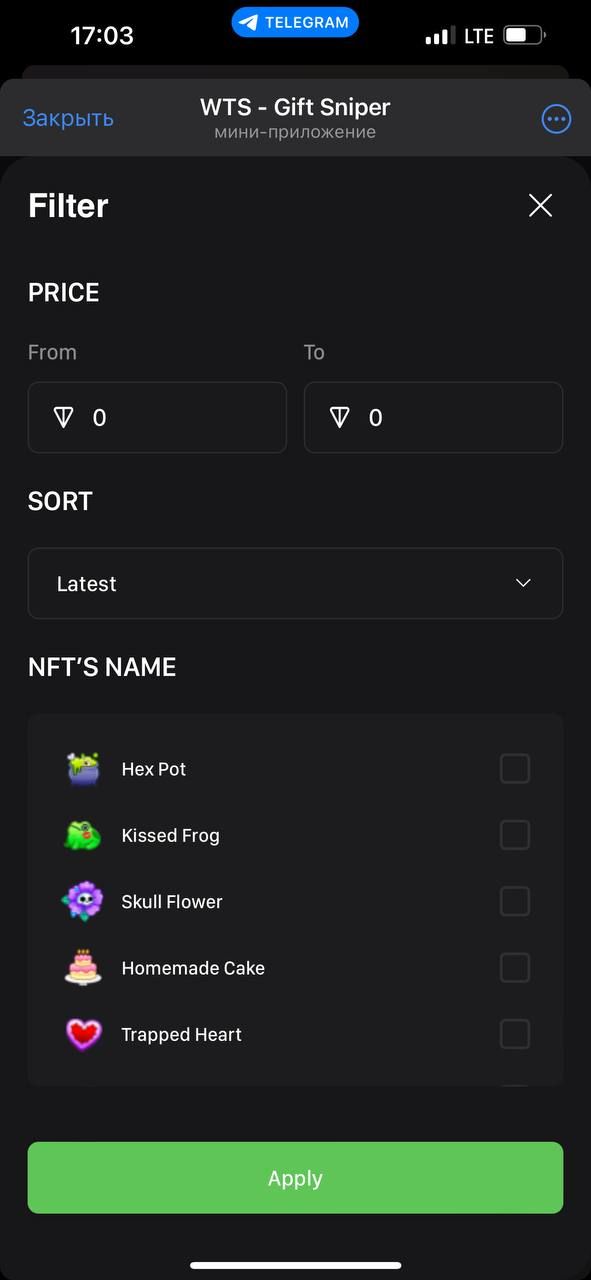591x1280 pixels.
Task: Click the TON symbol in the To price field
Action: pos(340,417)
